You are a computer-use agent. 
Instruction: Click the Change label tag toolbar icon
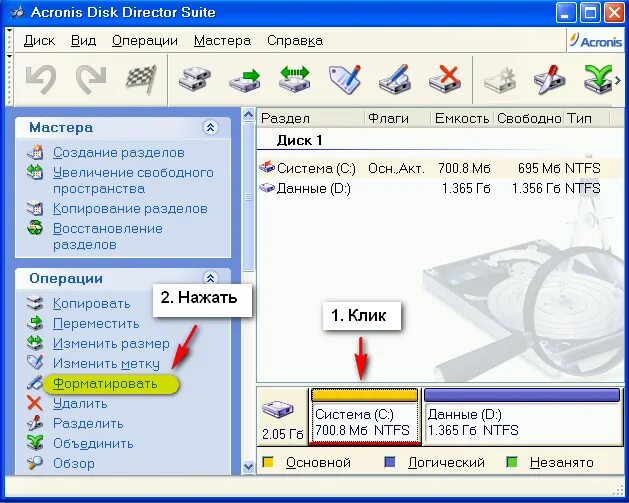(x=345, y=78)
